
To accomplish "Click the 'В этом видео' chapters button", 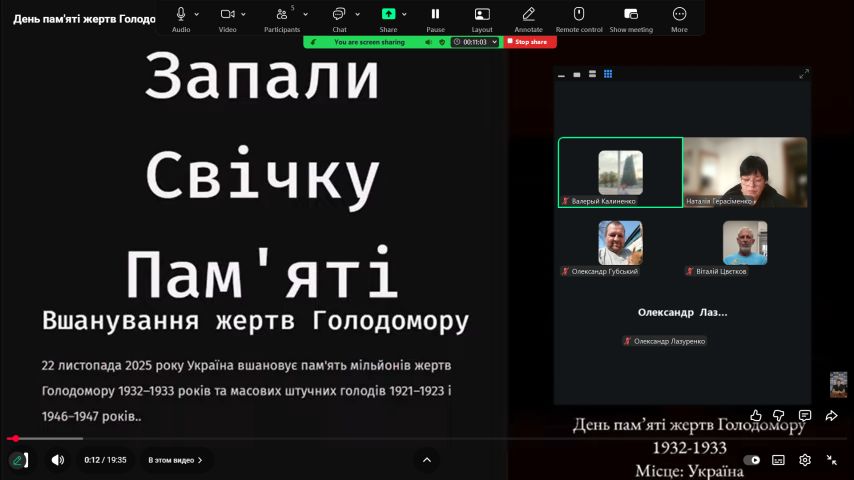I will click(x=175, y=460).
